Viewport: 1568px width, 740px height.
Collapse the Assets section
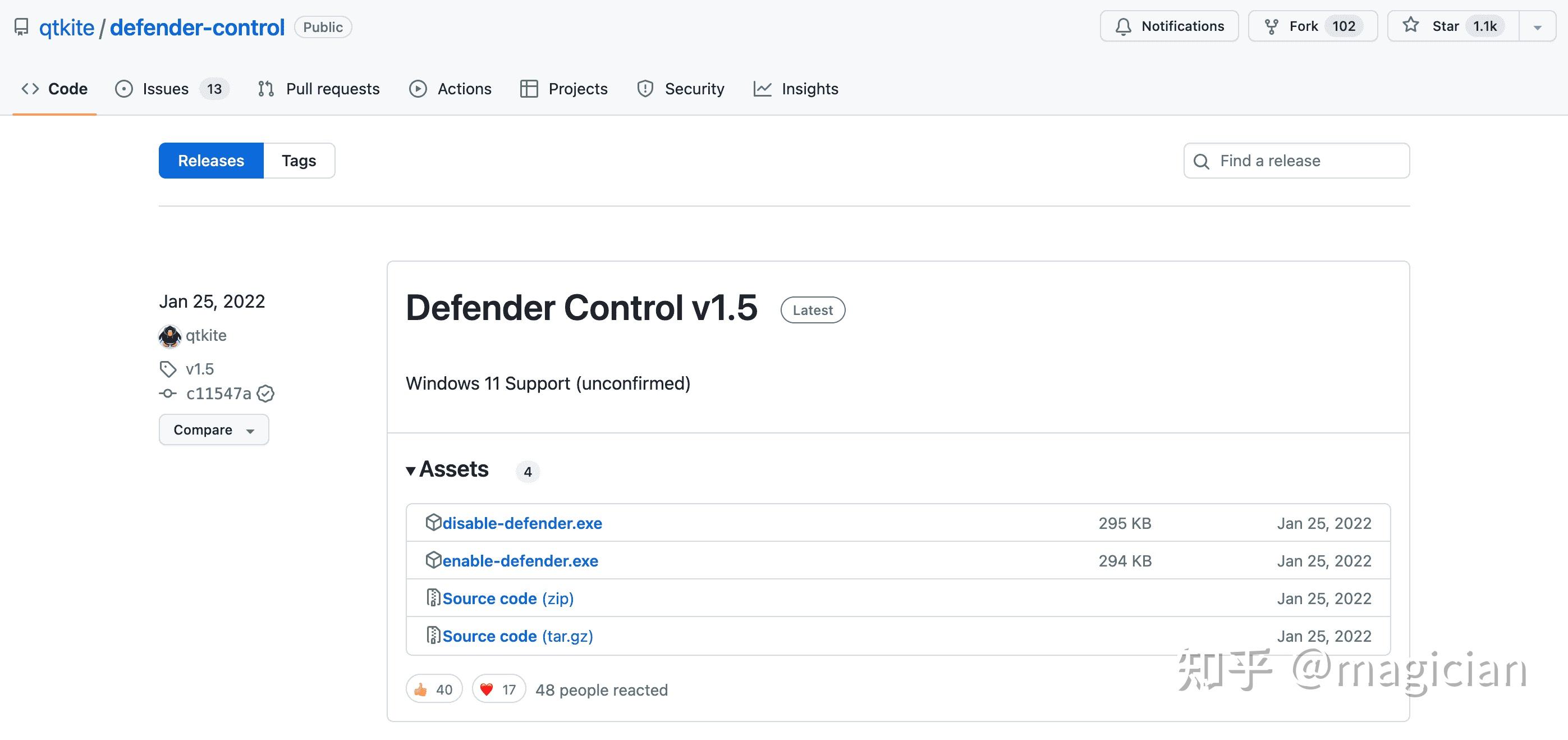click(411, 470)
